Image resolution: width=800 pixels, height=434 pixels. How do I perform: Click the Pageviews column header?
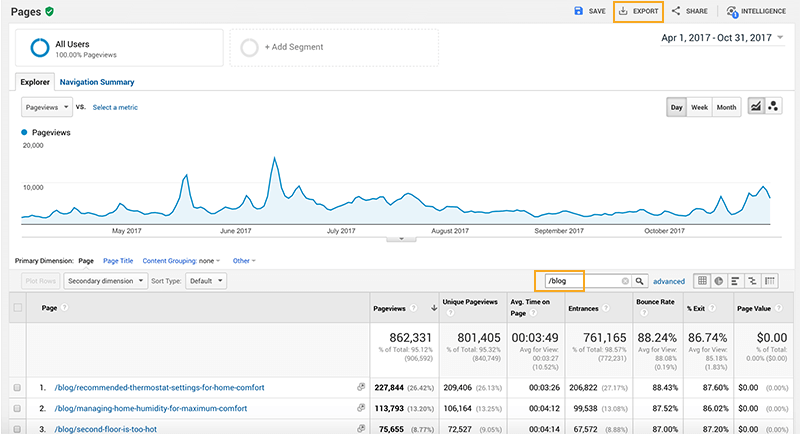389,308
